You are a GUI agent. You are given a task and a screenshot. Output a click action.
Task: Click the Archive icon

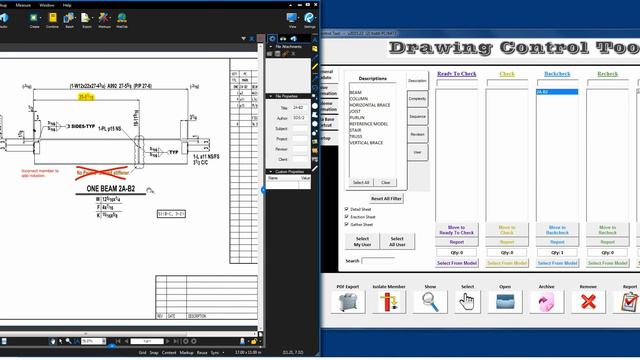[547, 302]
